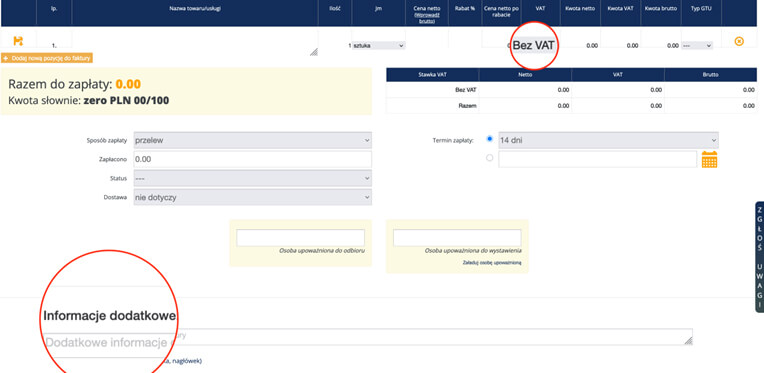Click the Kwota netto column header
This screenshot has height=373, width=764.
580,9
